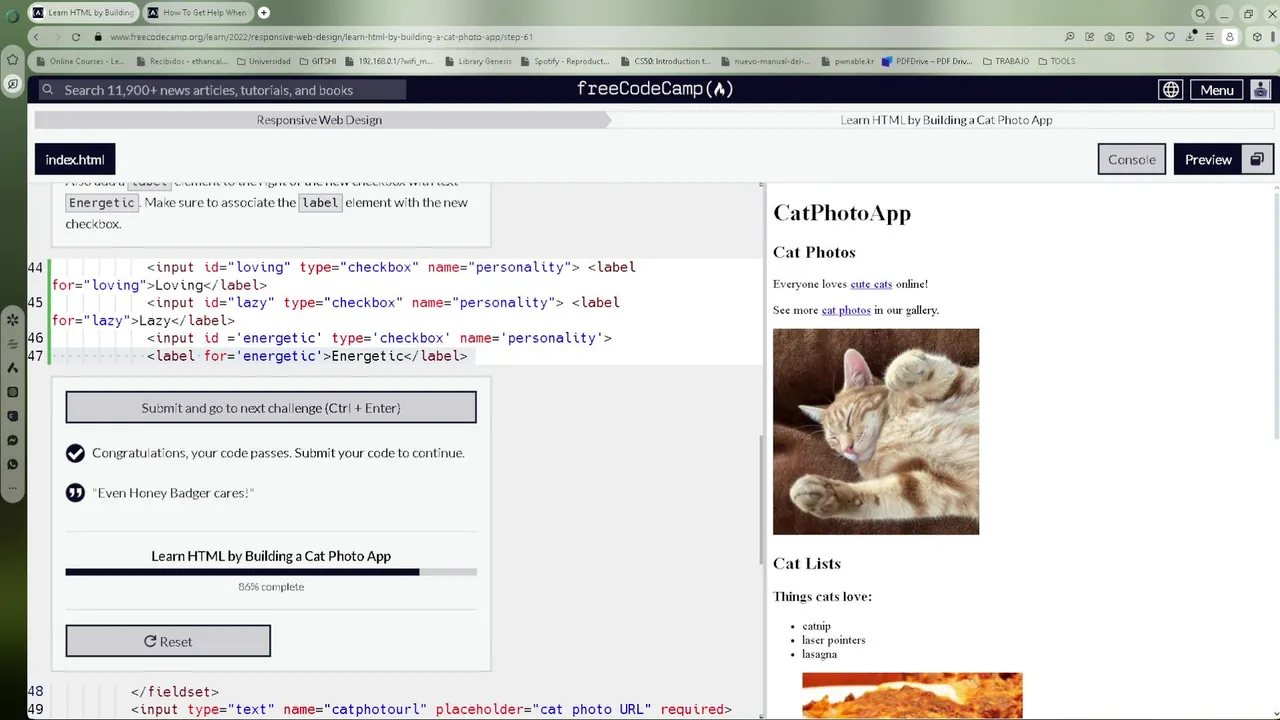Click the globe language icon

[x=1170, y=90]
